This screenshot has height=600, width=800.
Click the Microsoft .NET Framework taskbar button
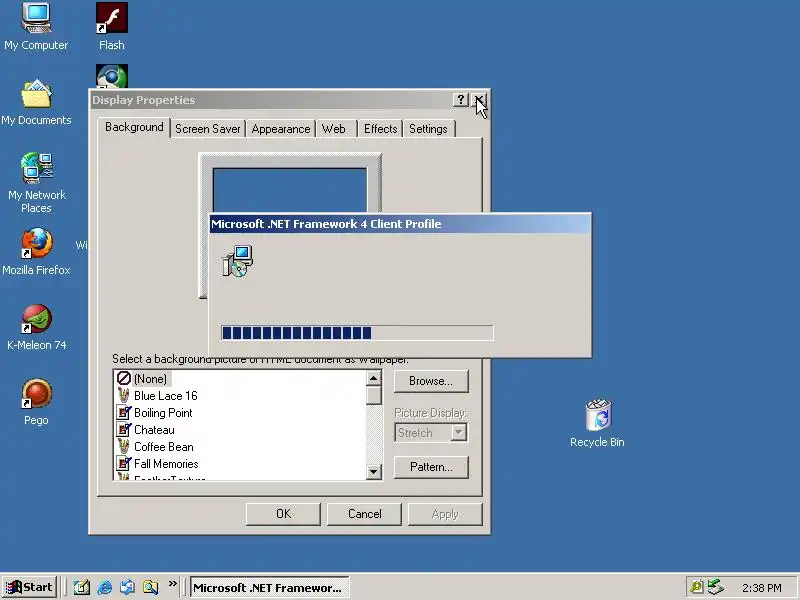(x=269, y=588)
